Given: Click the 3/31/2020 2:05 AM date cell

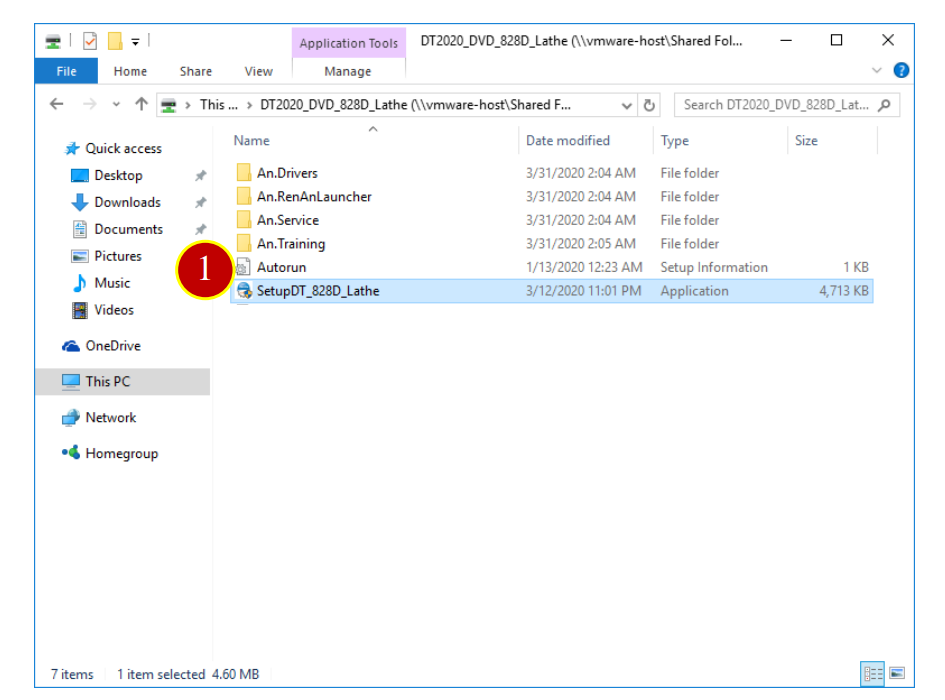Looking at the screenshot, I should [580, 244].
